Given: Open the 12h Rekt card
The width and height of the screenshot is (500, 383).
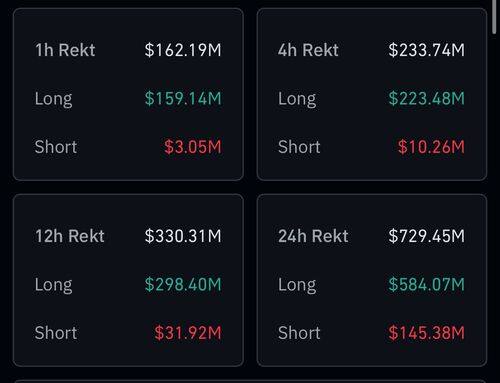Looking at the screenshot, I should [x=128, y=280].
